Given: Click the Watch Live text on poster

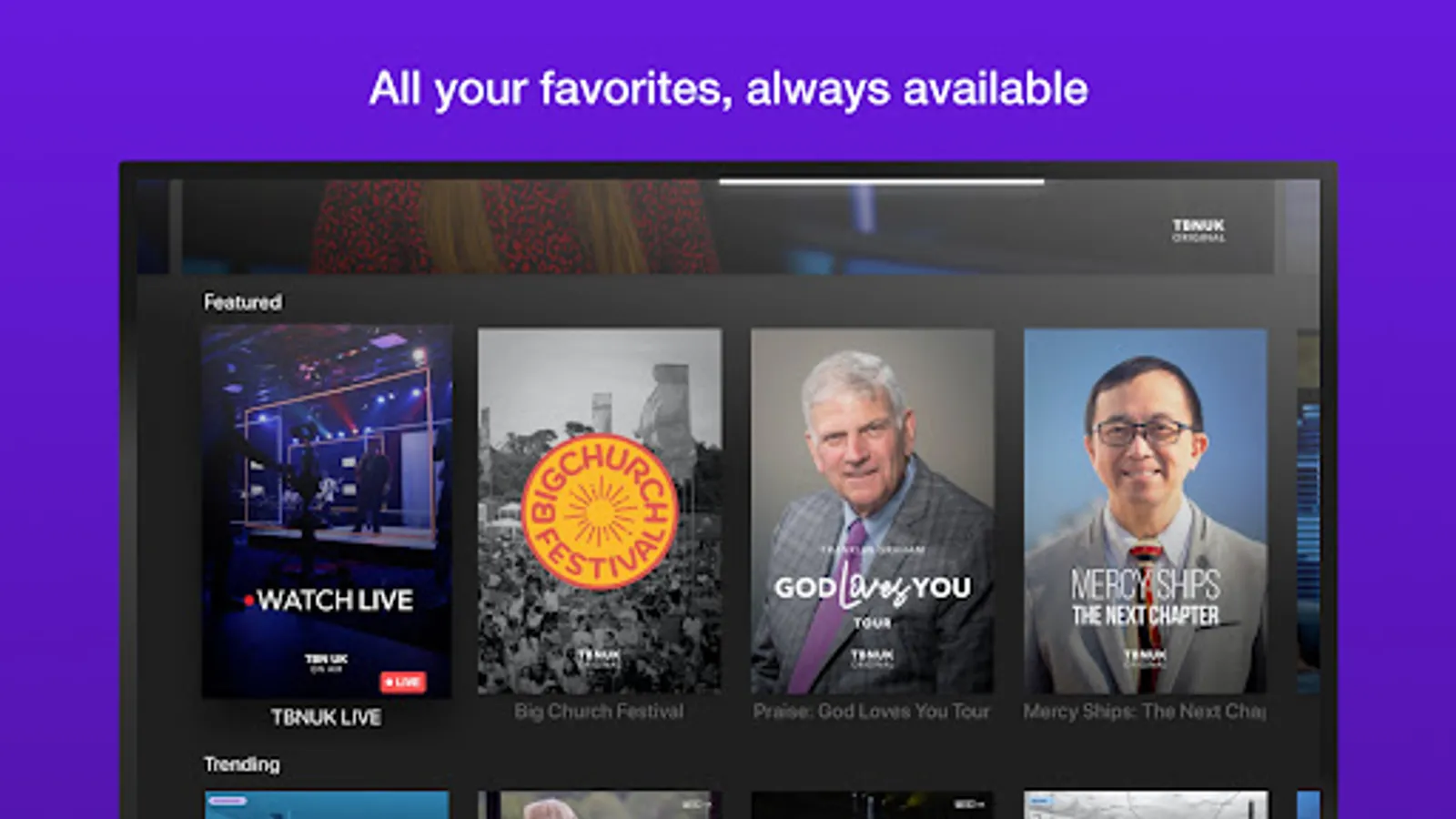Looking at the screenshot, I should point(329,600).
